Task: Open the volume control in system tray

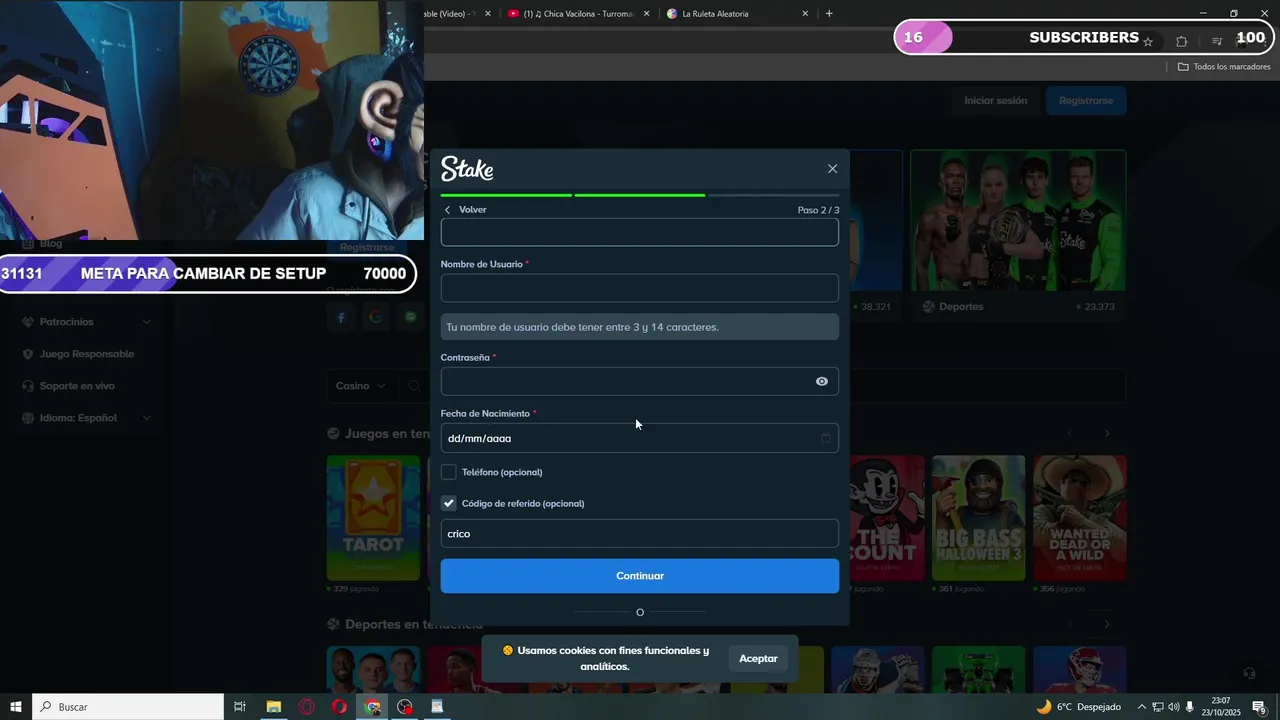Action: 1173,707
